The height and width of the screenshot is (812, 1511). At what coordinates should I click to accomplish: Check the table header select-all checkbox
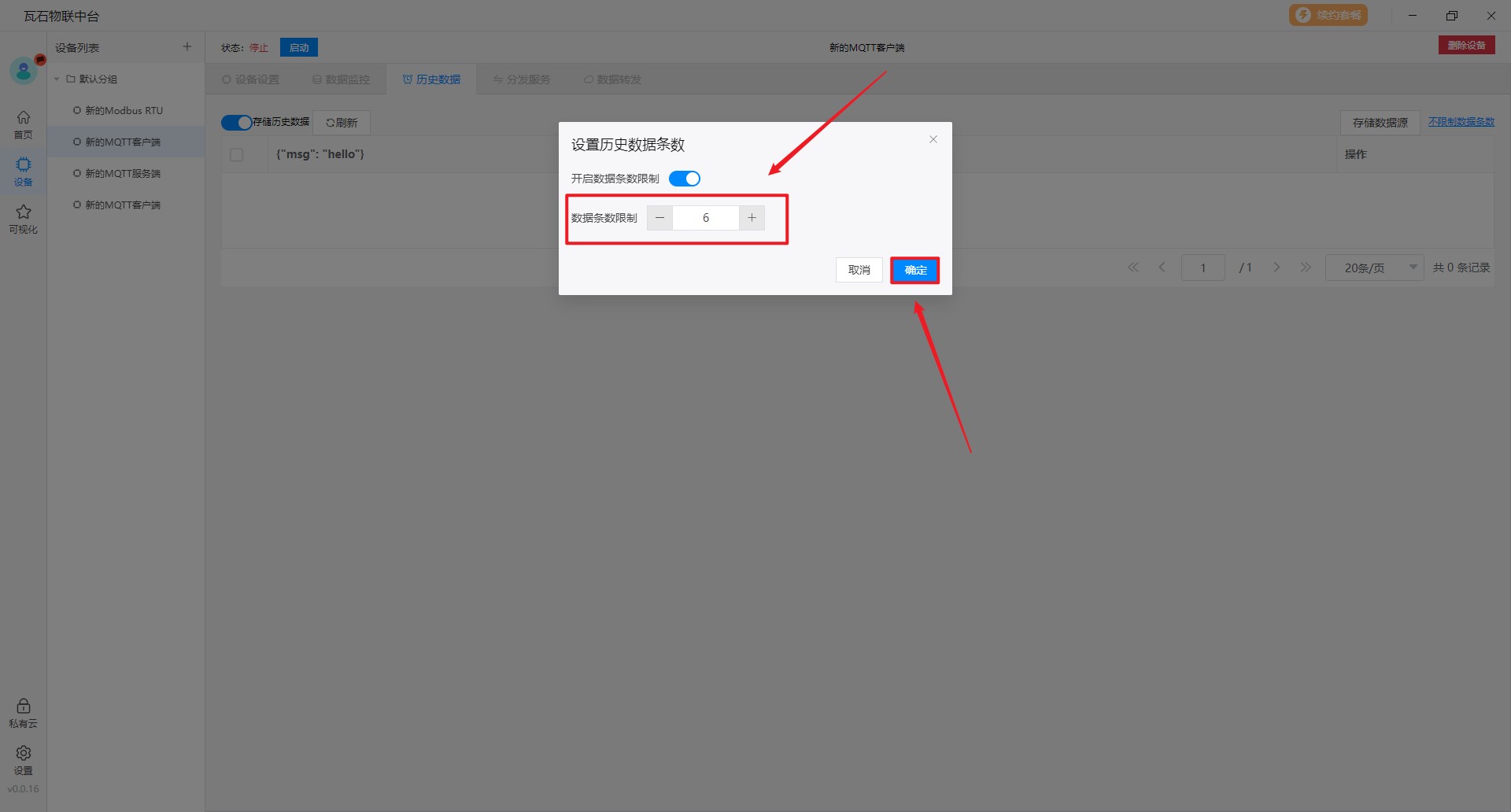(x=236, y=155)
